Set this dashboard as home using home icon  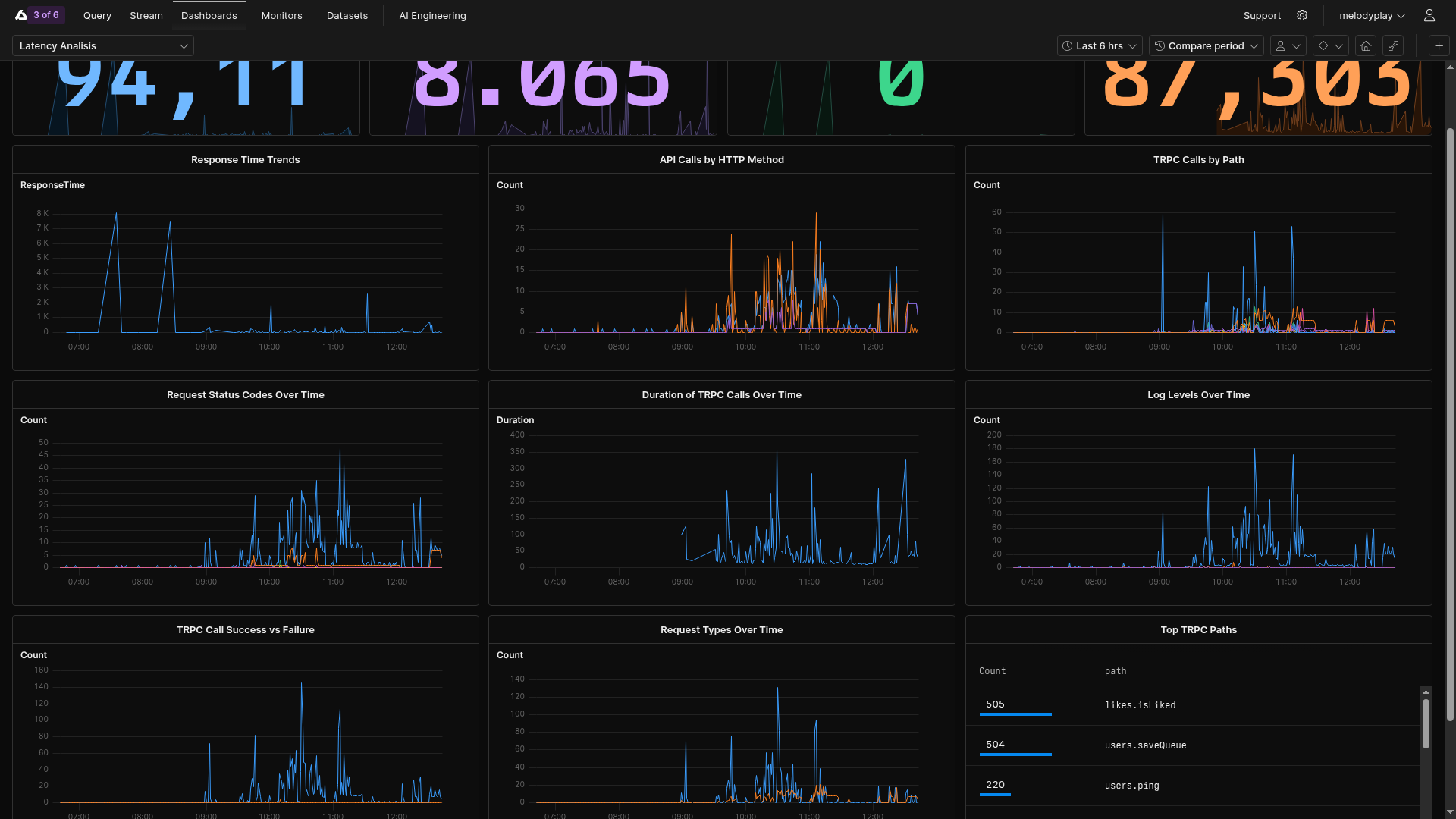coord(1366,45)
